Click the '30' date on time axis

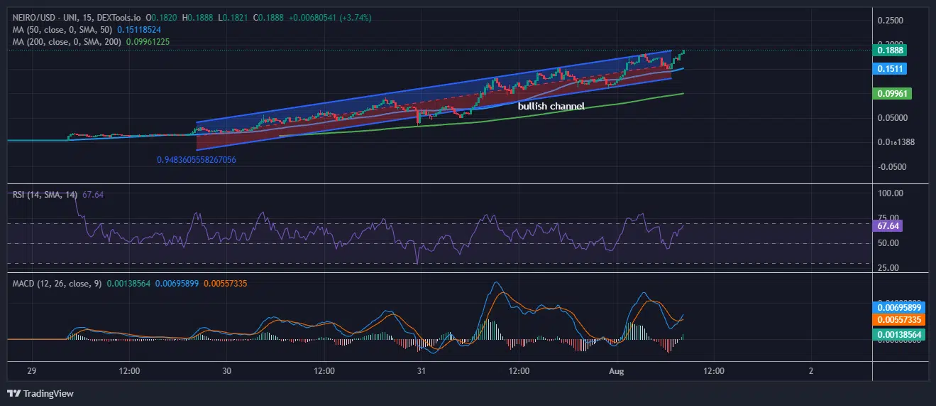(x=227, y=371)
